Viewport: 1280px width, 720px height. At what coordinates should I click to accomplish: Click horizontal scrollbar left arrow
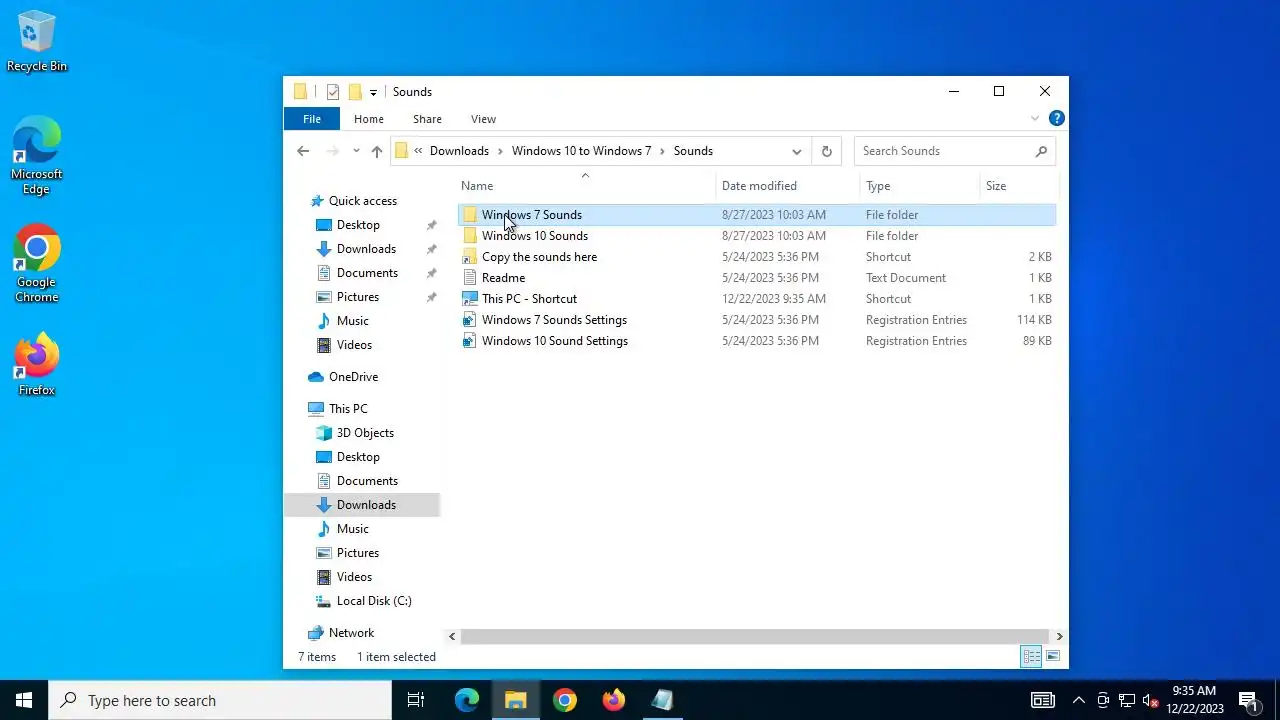(x=452, y=636)
